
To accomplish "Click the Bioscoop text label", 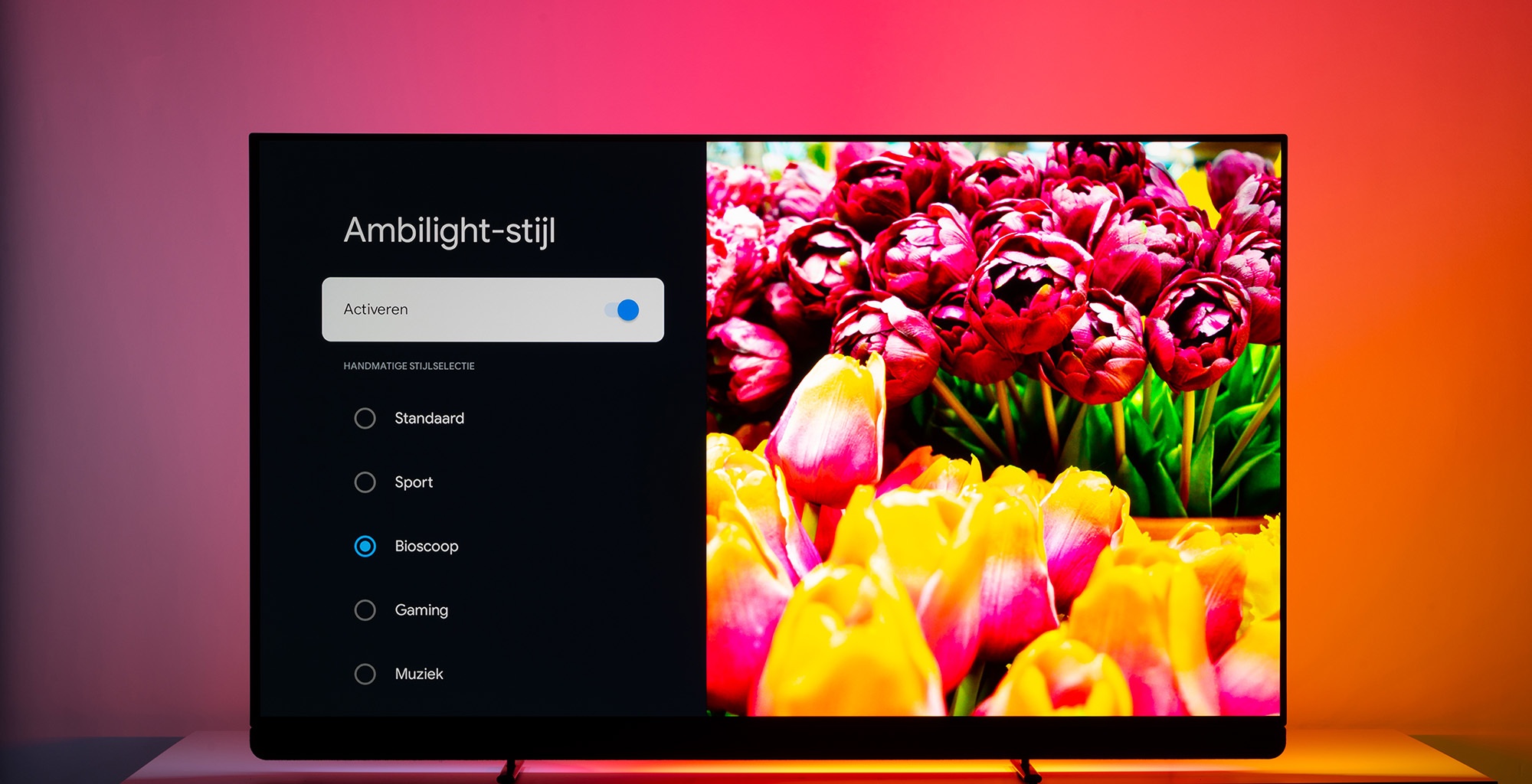I will coord(426,547).
